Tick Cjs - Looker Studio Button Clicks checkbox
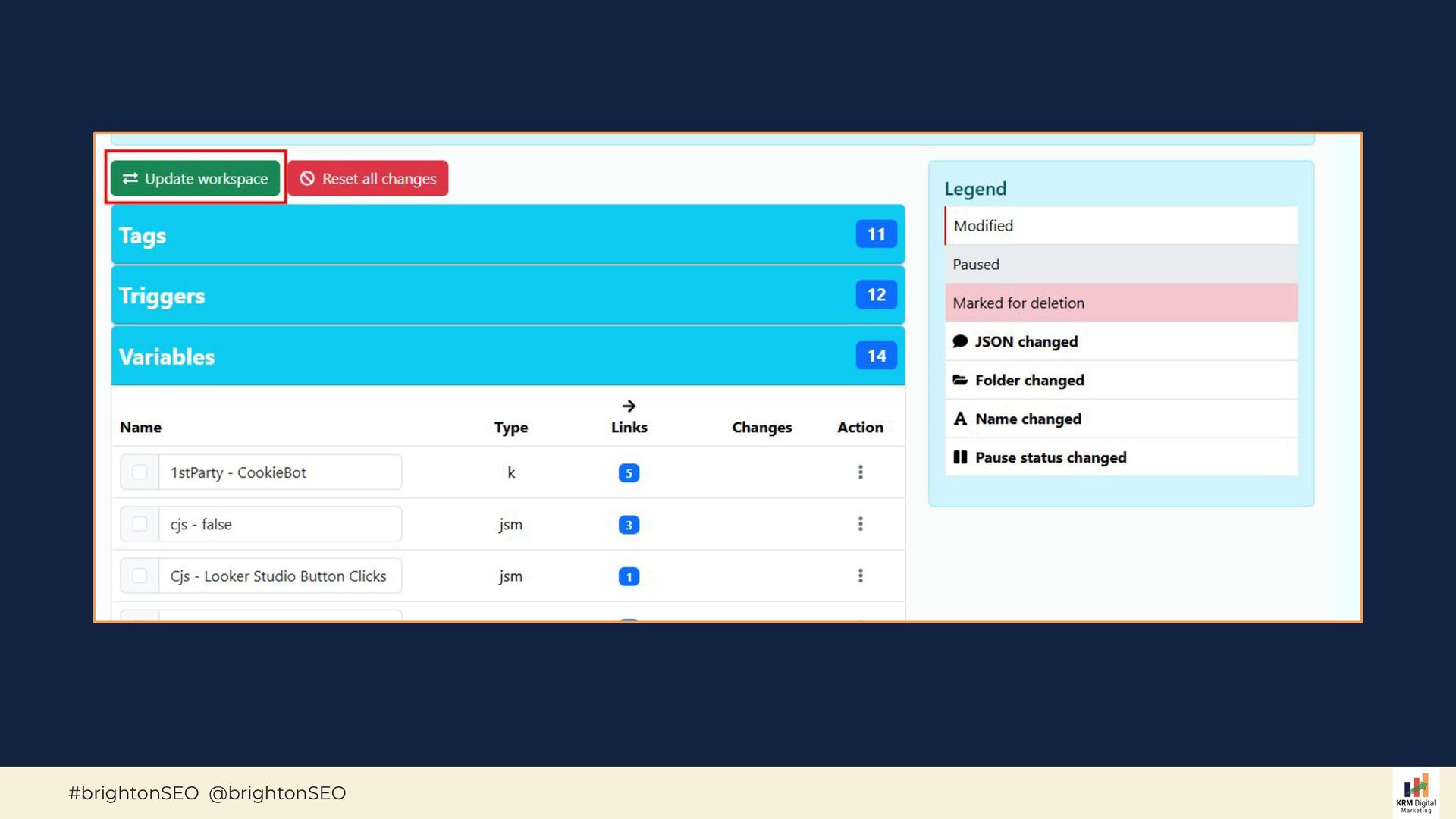Screen dimensions: 1456x819 tap(140, 576)
